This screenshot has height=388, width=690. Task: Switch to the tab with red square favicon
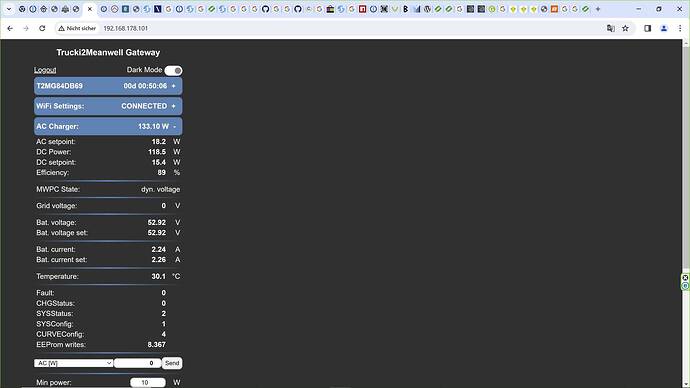point(362,9)
